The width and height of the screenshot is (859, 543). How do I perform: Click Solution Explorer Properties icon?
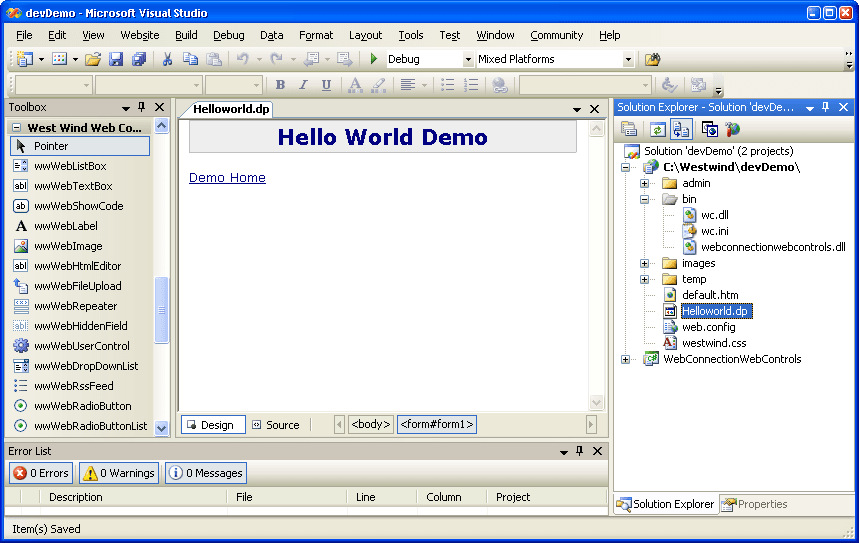click(629, 129)
